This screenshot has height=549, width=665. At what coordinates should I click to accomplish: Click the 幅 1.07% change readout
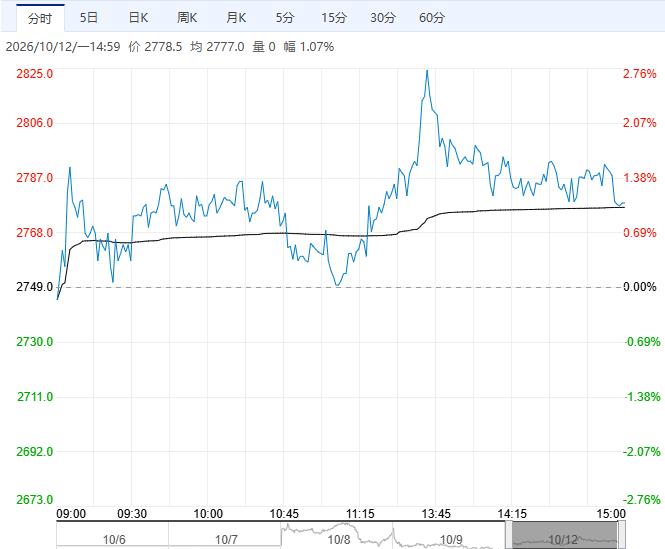tap(309, 47)
